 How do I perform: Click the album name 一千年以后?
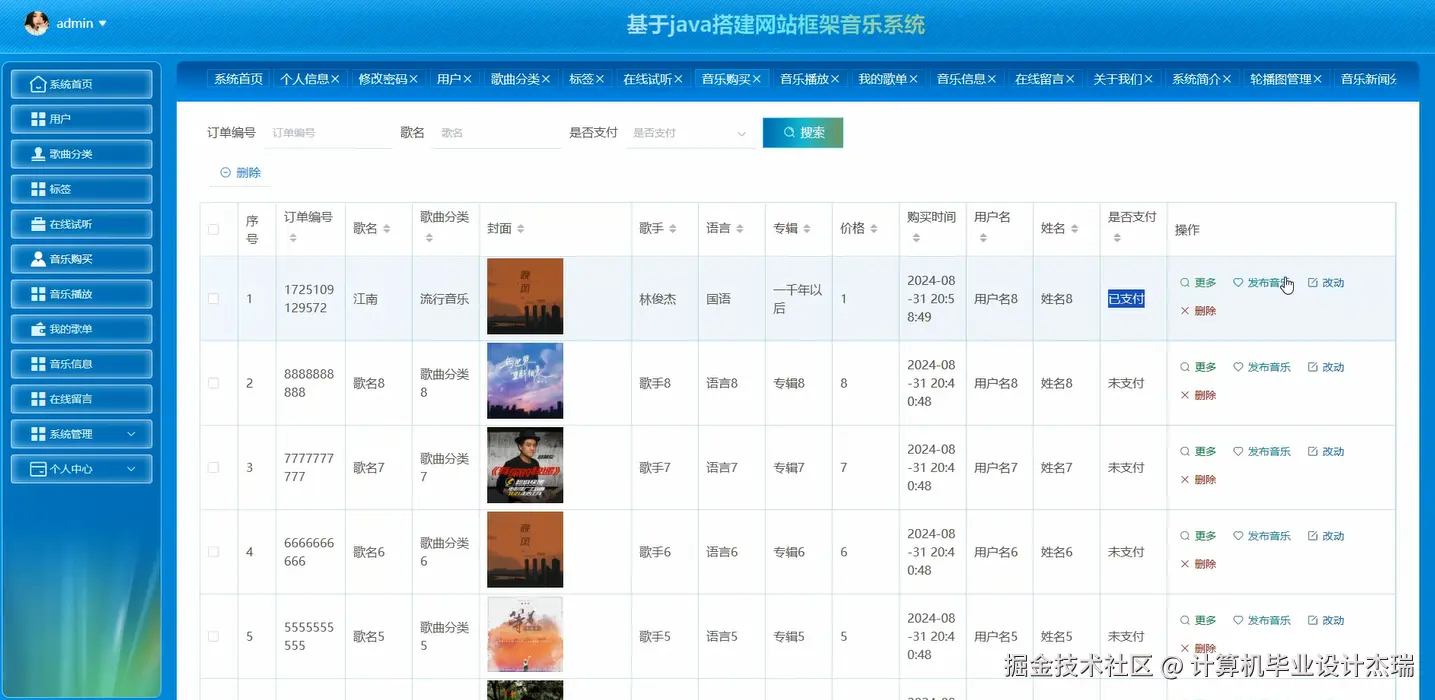797,299
